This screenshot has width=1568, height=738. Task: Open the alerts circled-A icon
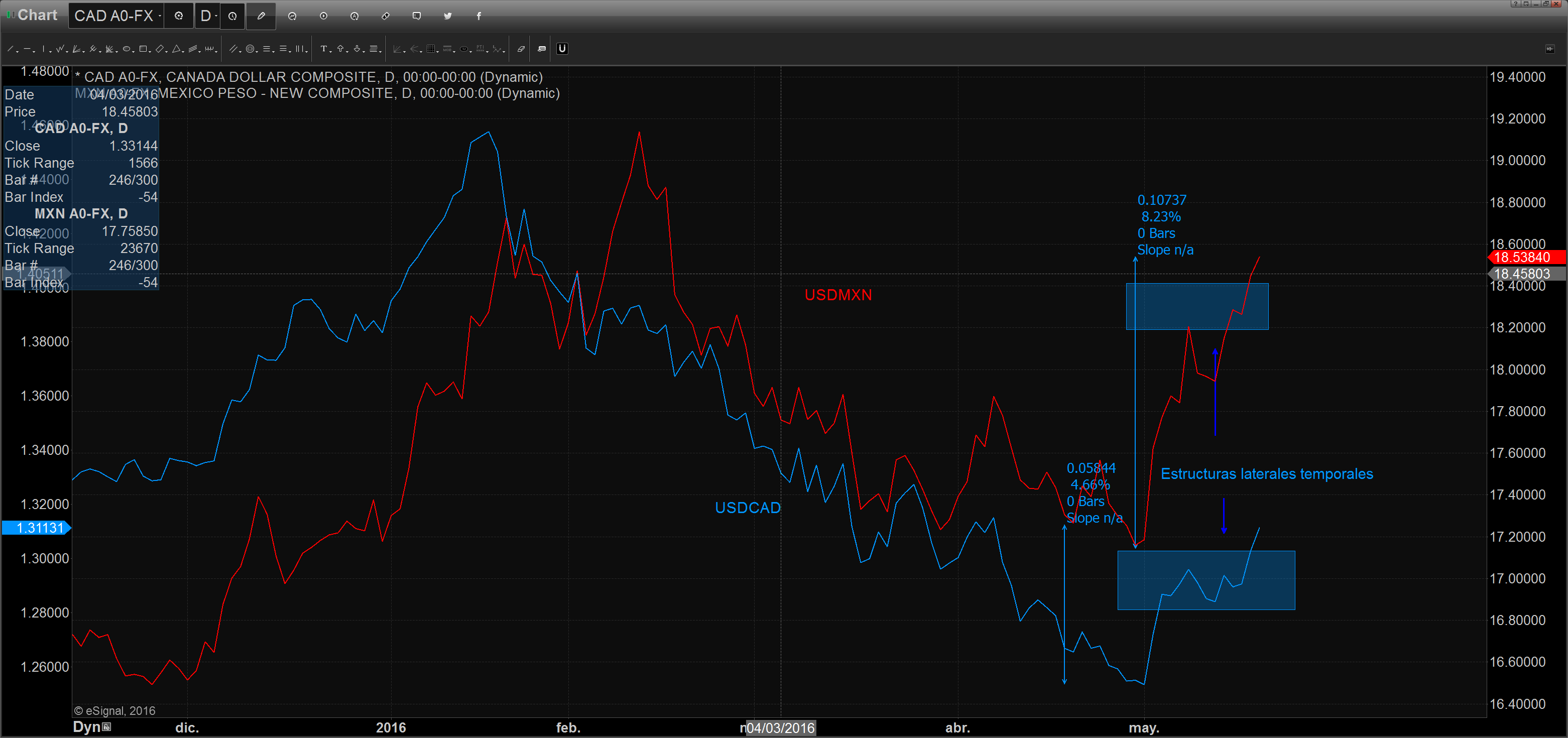[354, 16]
